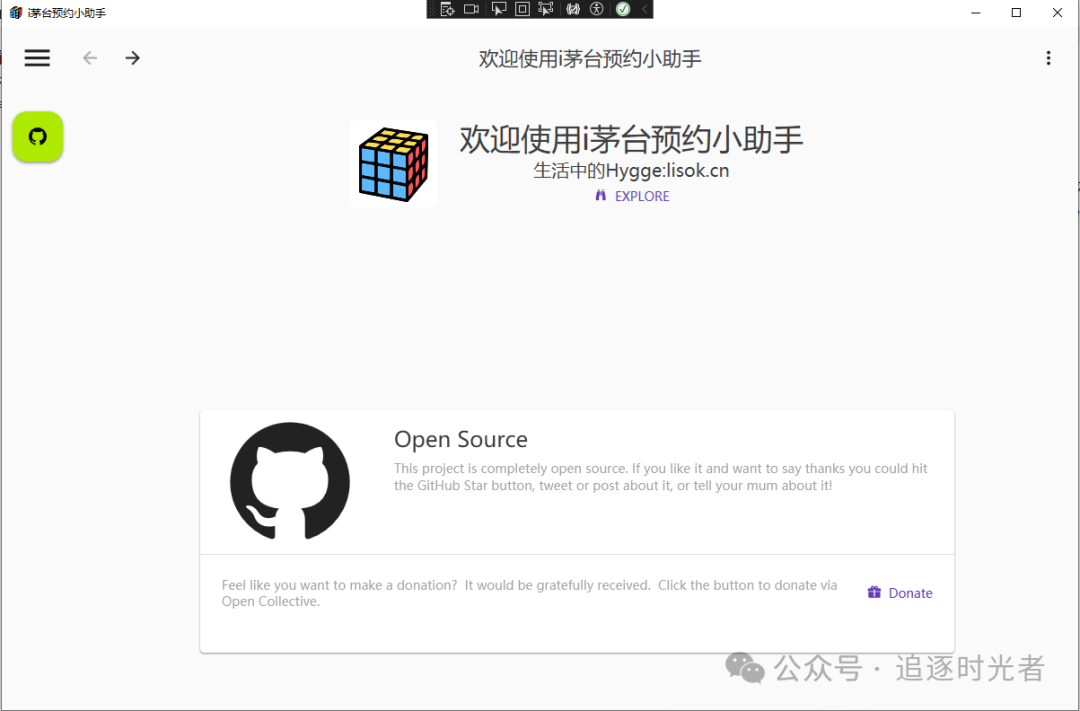The height and width of the screenshot is (711, 1080).
Task: Click the accessibility icon in capture toolbar
Action: (x=596, y=9)
